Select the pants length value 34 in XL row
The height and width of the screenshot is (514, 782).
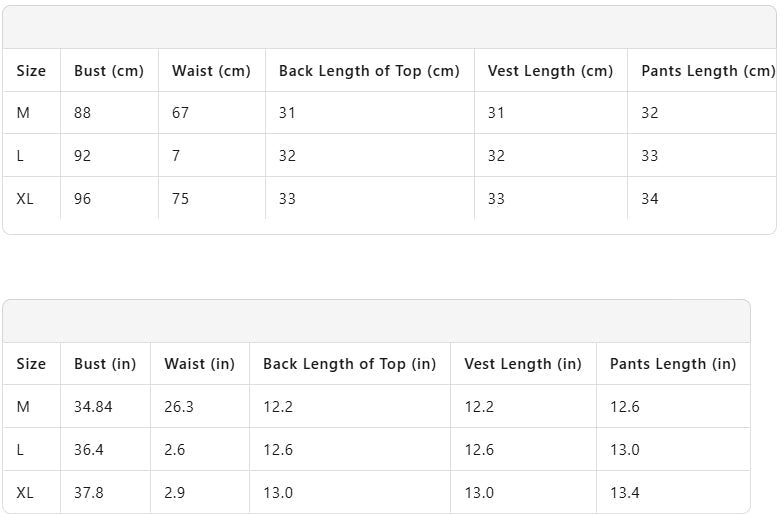(x=650, y=199)
